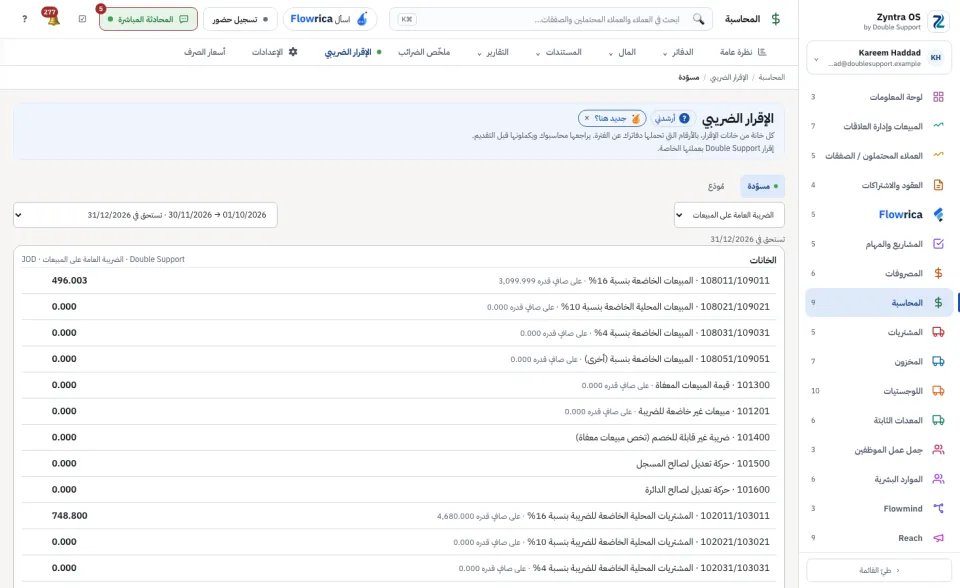The width and height of the screenshot is (960, 588).
Task: Toggle the attendance check-in button 'تسجيل حضور'
Action: [x=240, y=19]
